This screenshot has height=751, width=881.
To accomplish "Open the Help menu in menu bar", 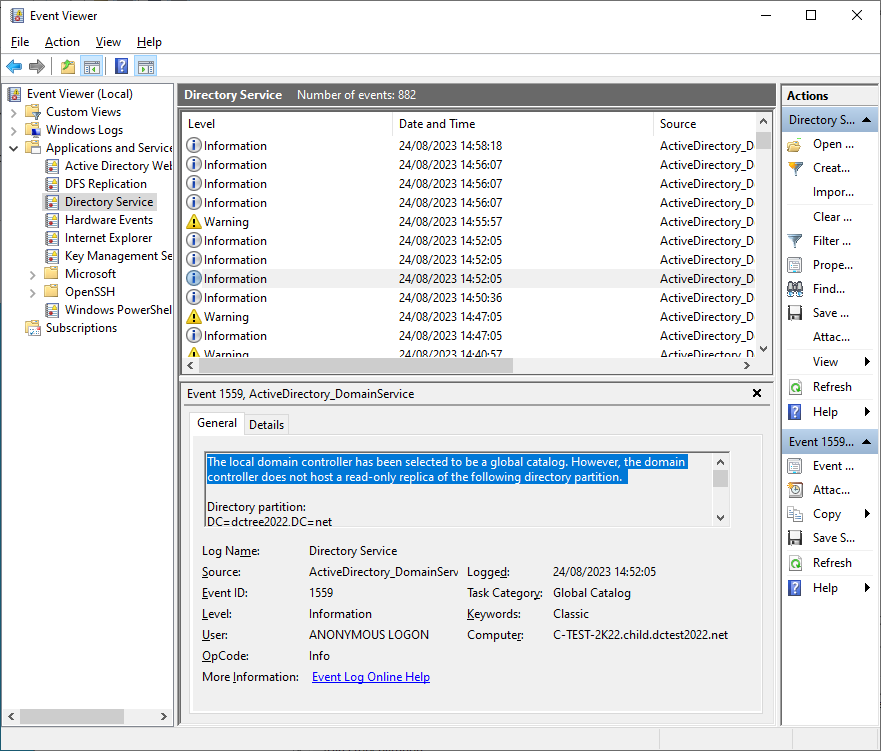I will 149,42.
